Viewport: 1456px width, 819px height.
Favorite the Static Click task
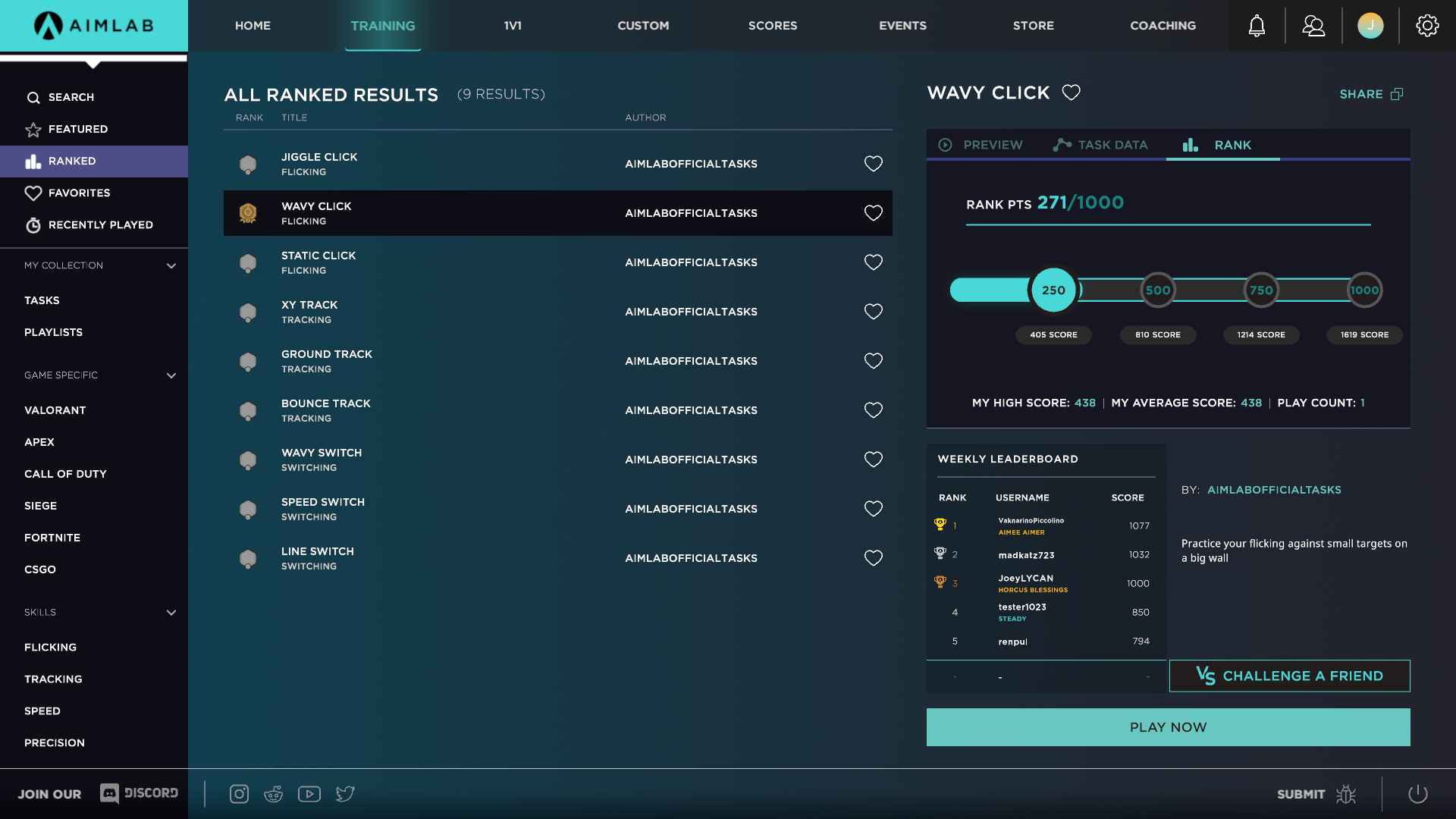(874, 262)
